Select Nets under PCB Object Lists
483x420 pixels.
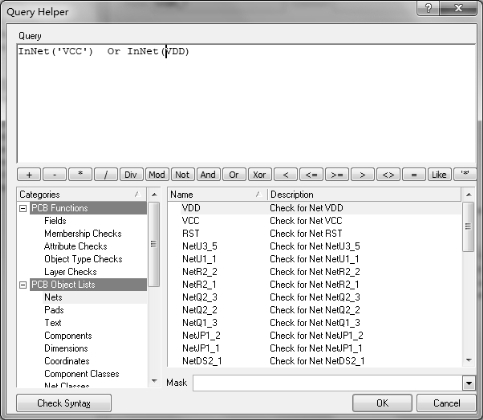pos(53,297)
